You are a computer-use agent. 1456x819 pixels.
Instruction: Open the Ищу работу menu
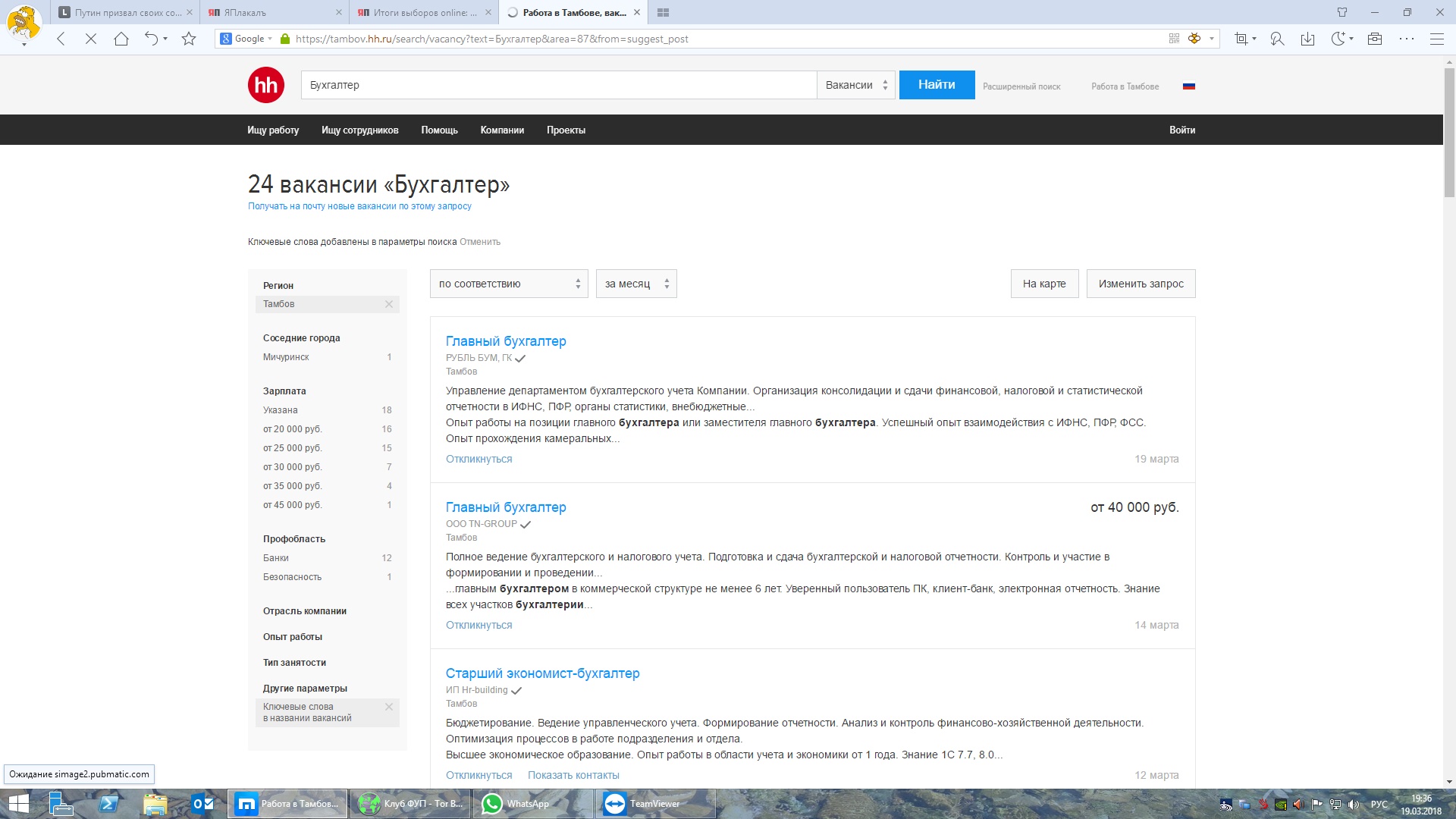click(x=273, y=130)
